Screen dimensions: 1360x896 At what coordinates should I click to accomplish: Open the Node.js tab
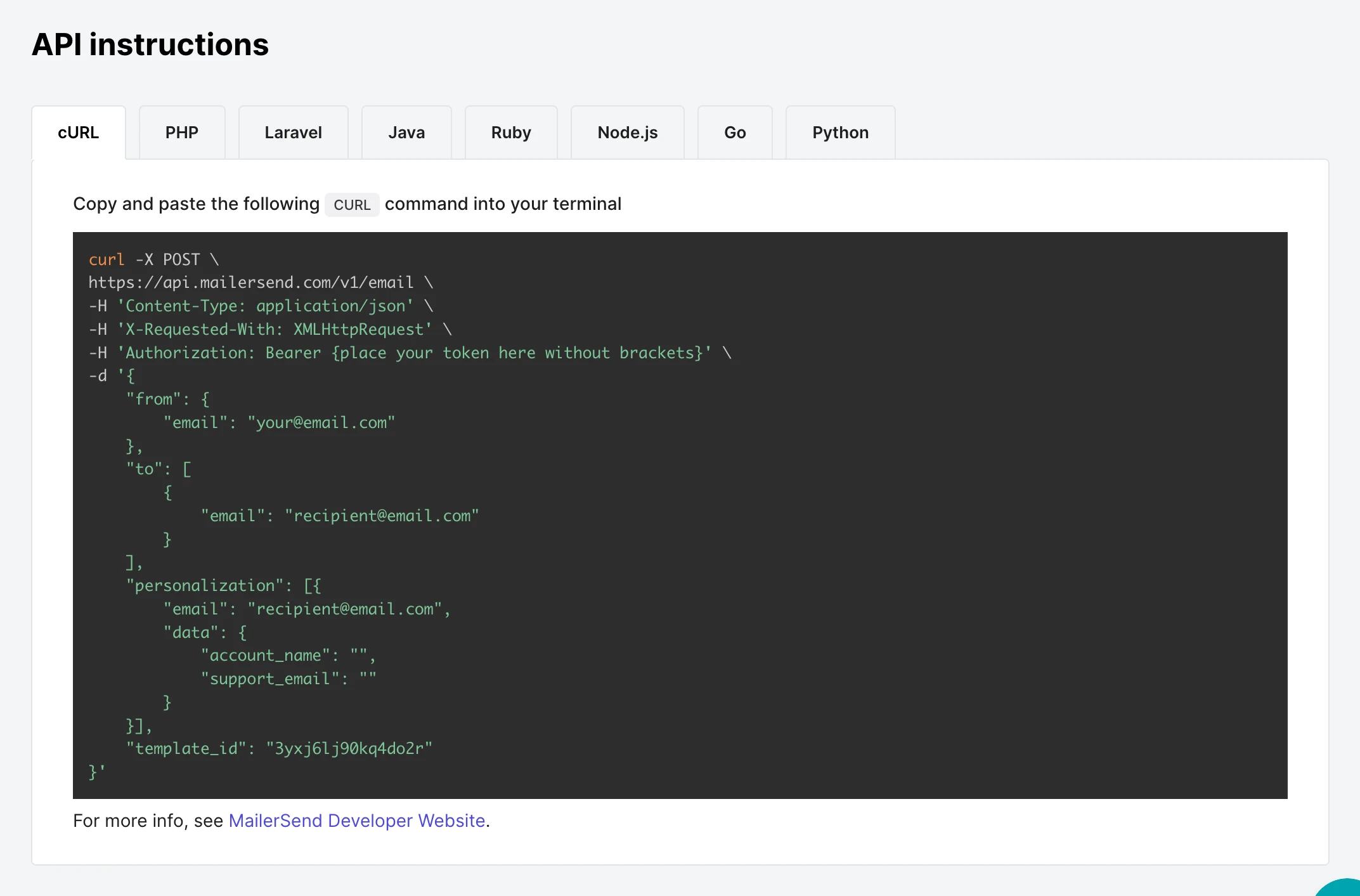tap(627, 133)
